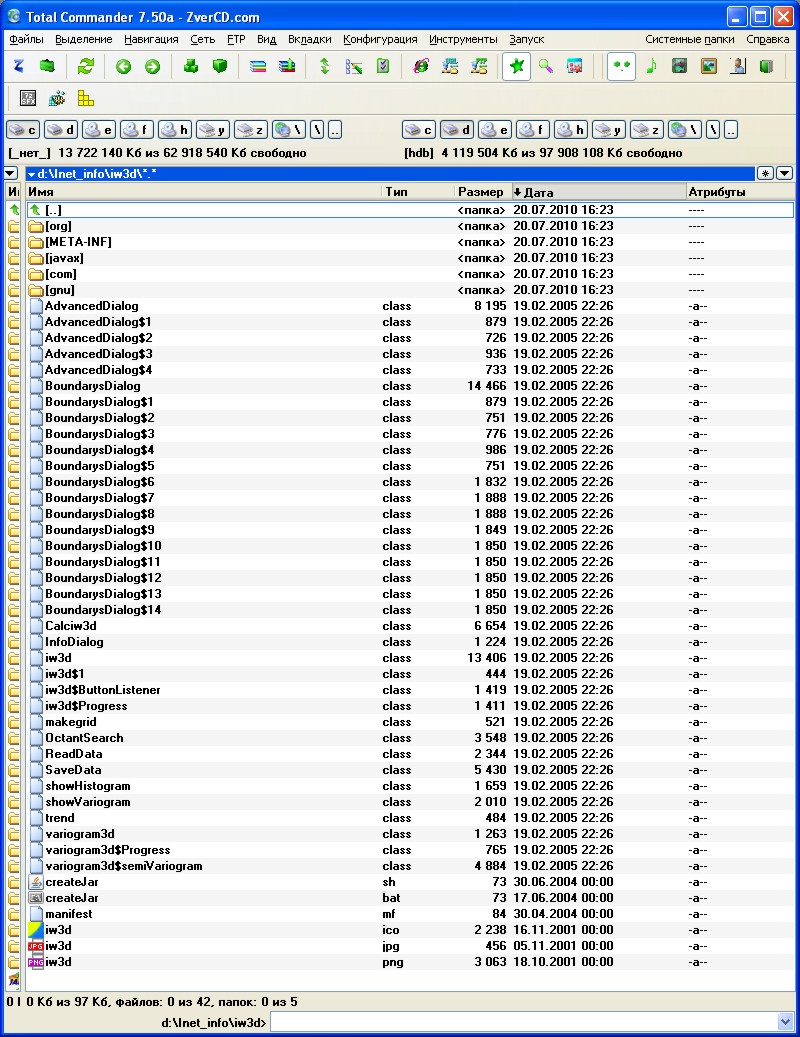Select the parent folder [..] row
Screen dimensions: 800x1037
click(x=410, y=210)
